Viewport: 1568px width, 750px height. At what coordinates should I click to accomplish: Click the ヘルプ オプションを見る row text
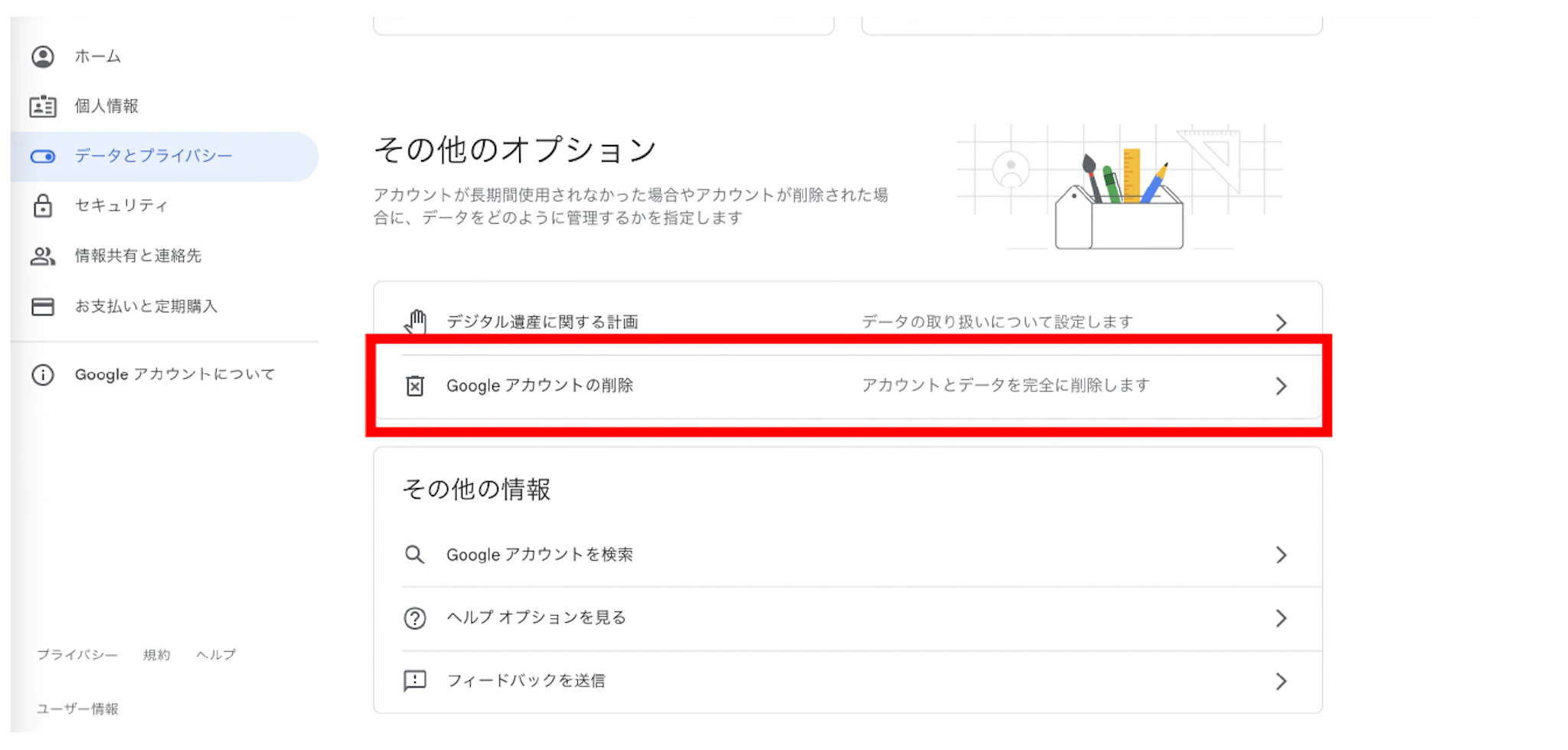tap(536, 617)
